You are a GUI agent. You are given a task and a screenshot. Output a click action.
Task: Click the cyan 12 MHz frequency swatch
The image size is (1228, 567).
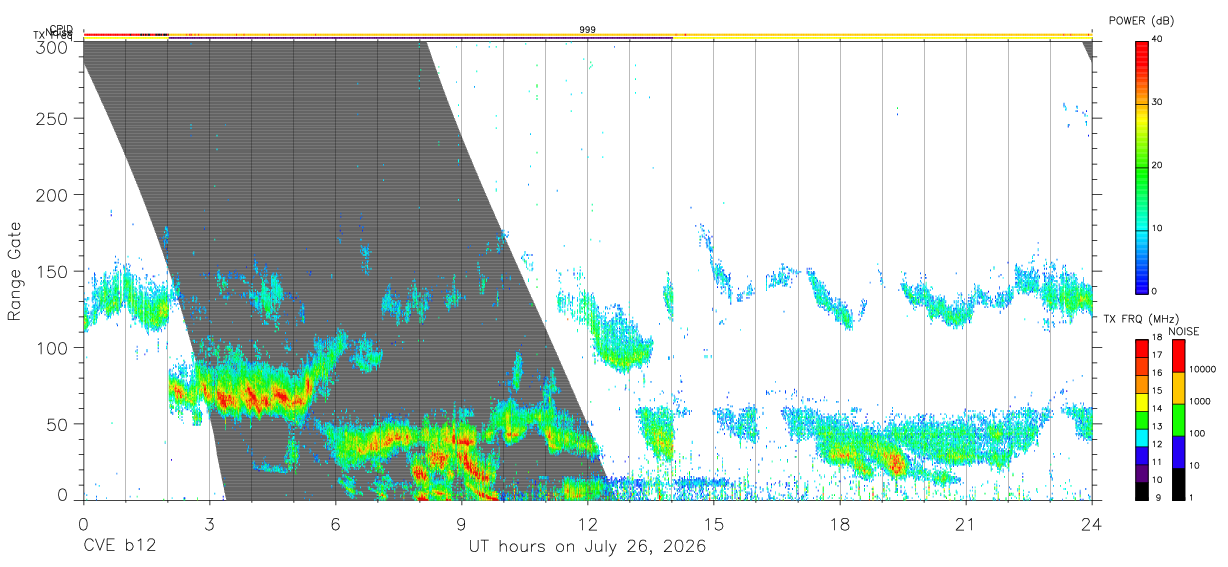coord(1141,437)
